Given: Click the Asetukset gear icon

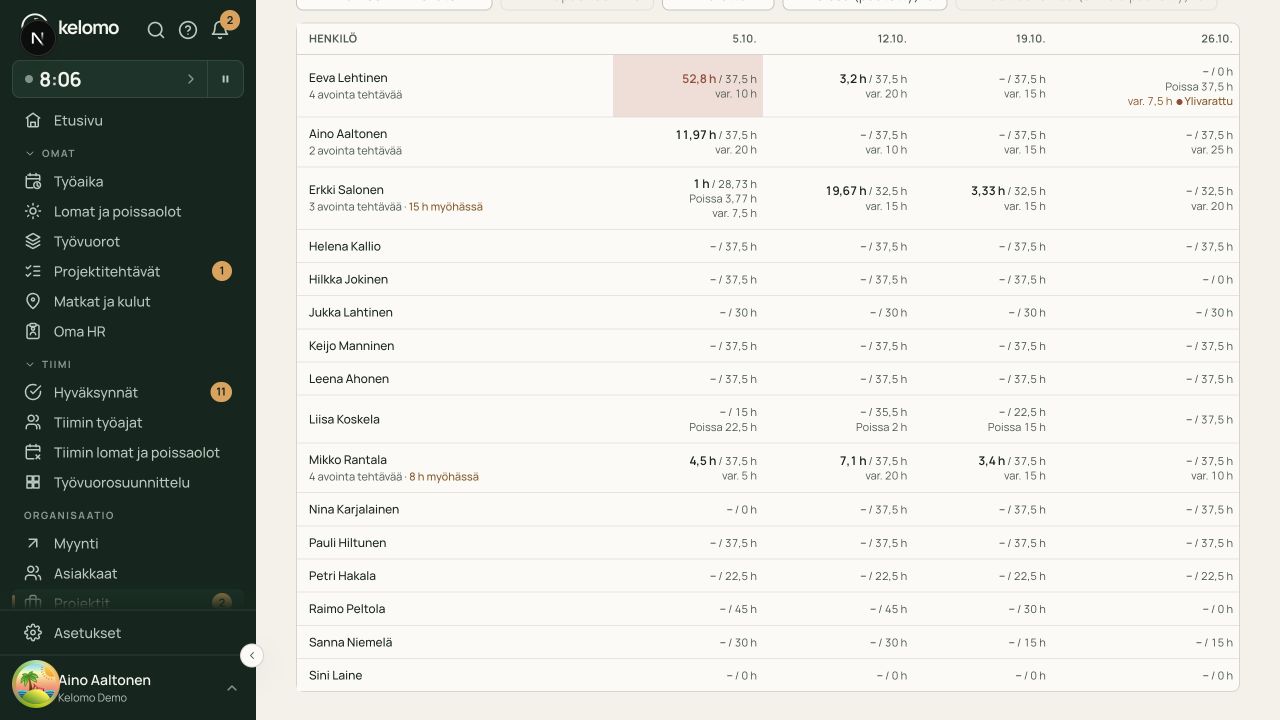Looking at the screenshot, I should click(33, 633).
